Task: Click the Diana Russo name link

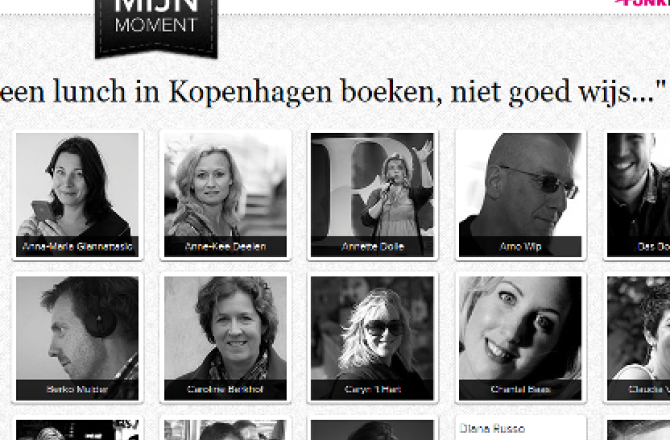Action: 492,428
